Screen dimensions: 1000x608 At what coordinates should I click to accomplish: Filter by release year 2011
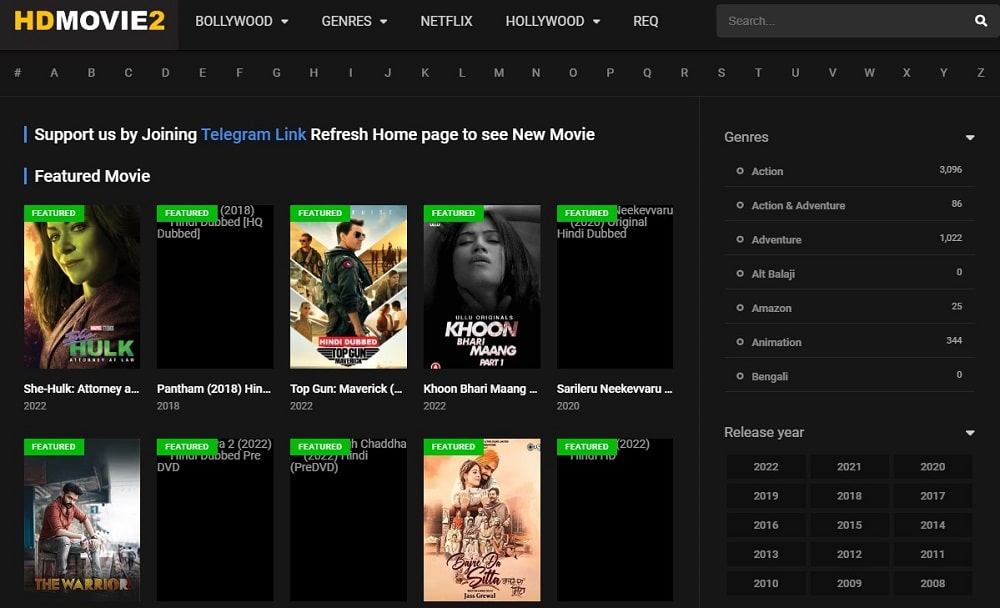[932, 554]
